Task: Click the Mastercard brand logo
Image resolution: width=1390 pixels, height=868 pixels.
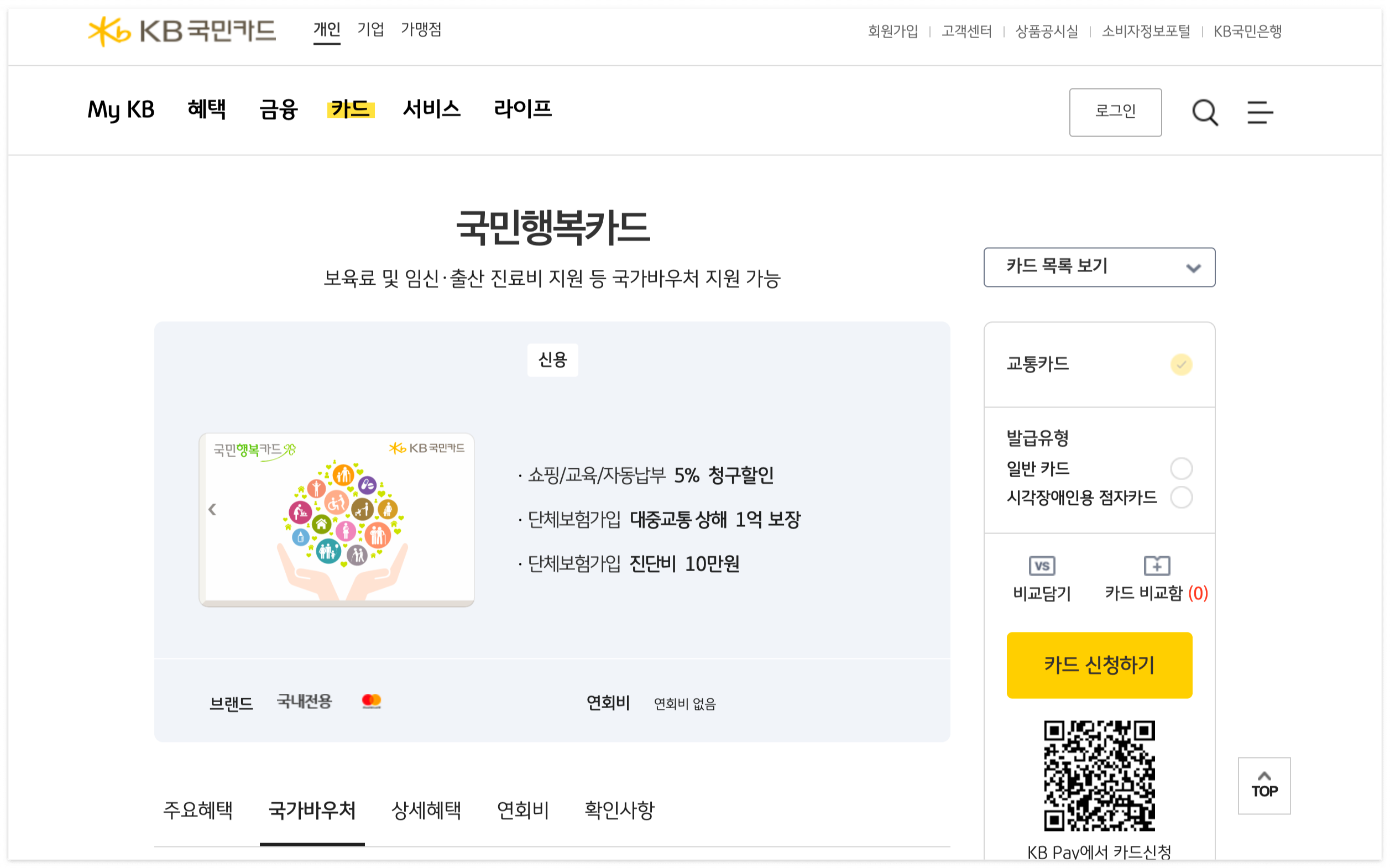Action: pos(372,701)
